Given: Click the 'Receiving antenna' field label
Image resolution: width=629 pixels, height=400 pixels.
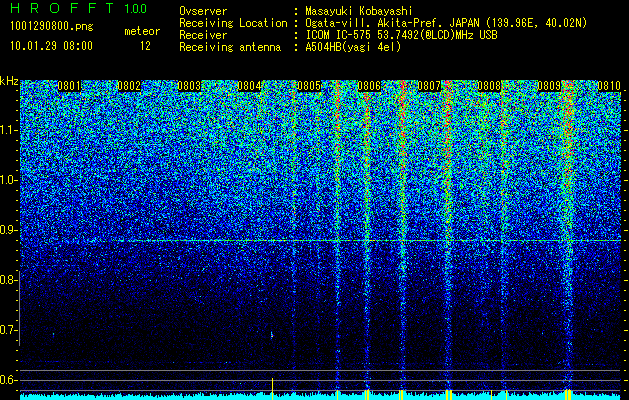Looking at the screenshot, I should tap(230, 47).
